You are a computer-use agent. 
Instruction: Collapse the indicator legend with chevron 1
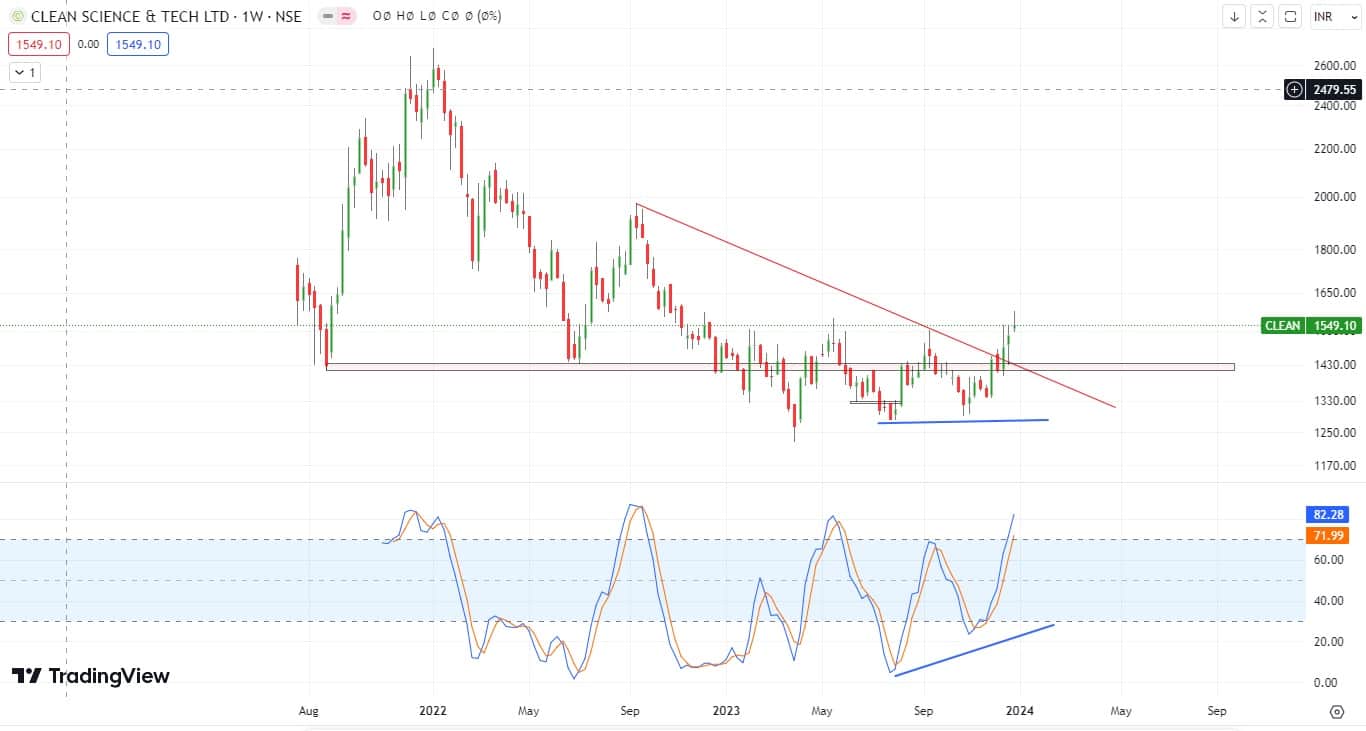[24, 72]
